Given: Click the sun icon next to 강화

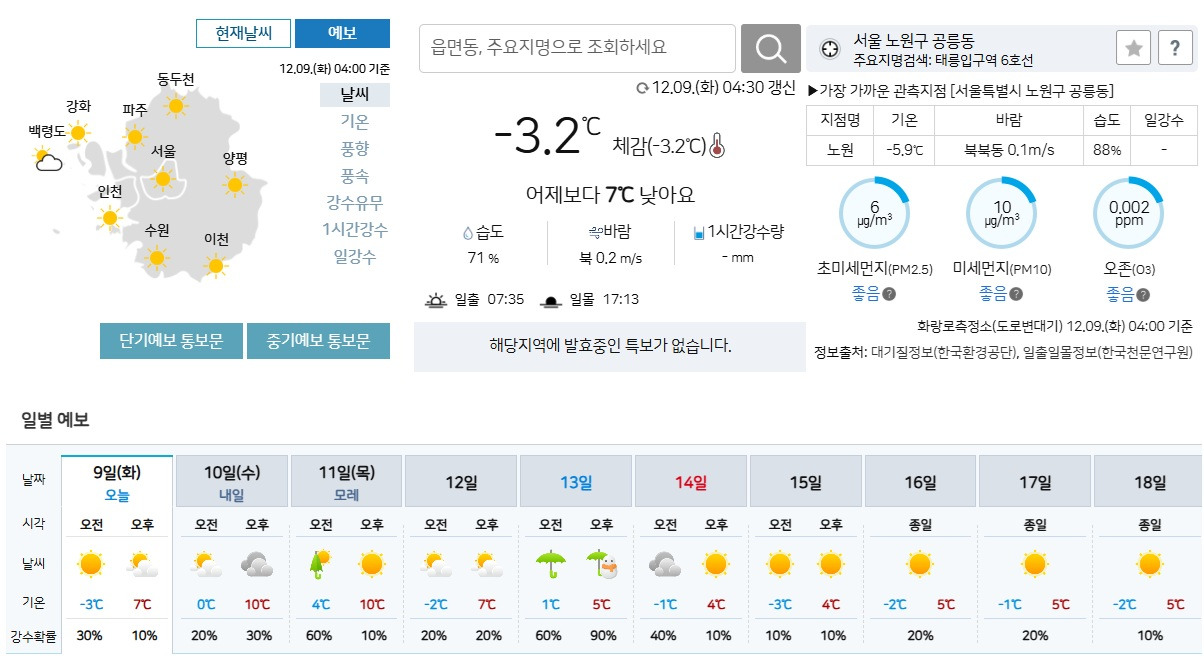Looking at the screenshot, I should (79, 131).
